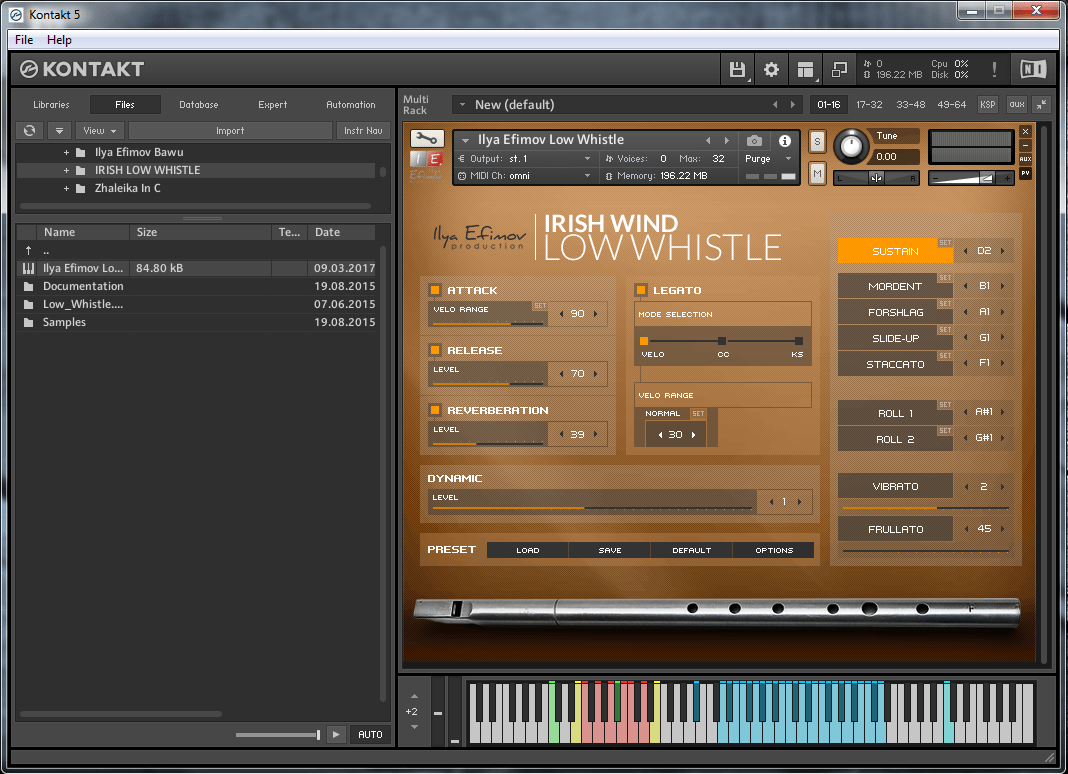Open the View dropdown

pos(99,130)
